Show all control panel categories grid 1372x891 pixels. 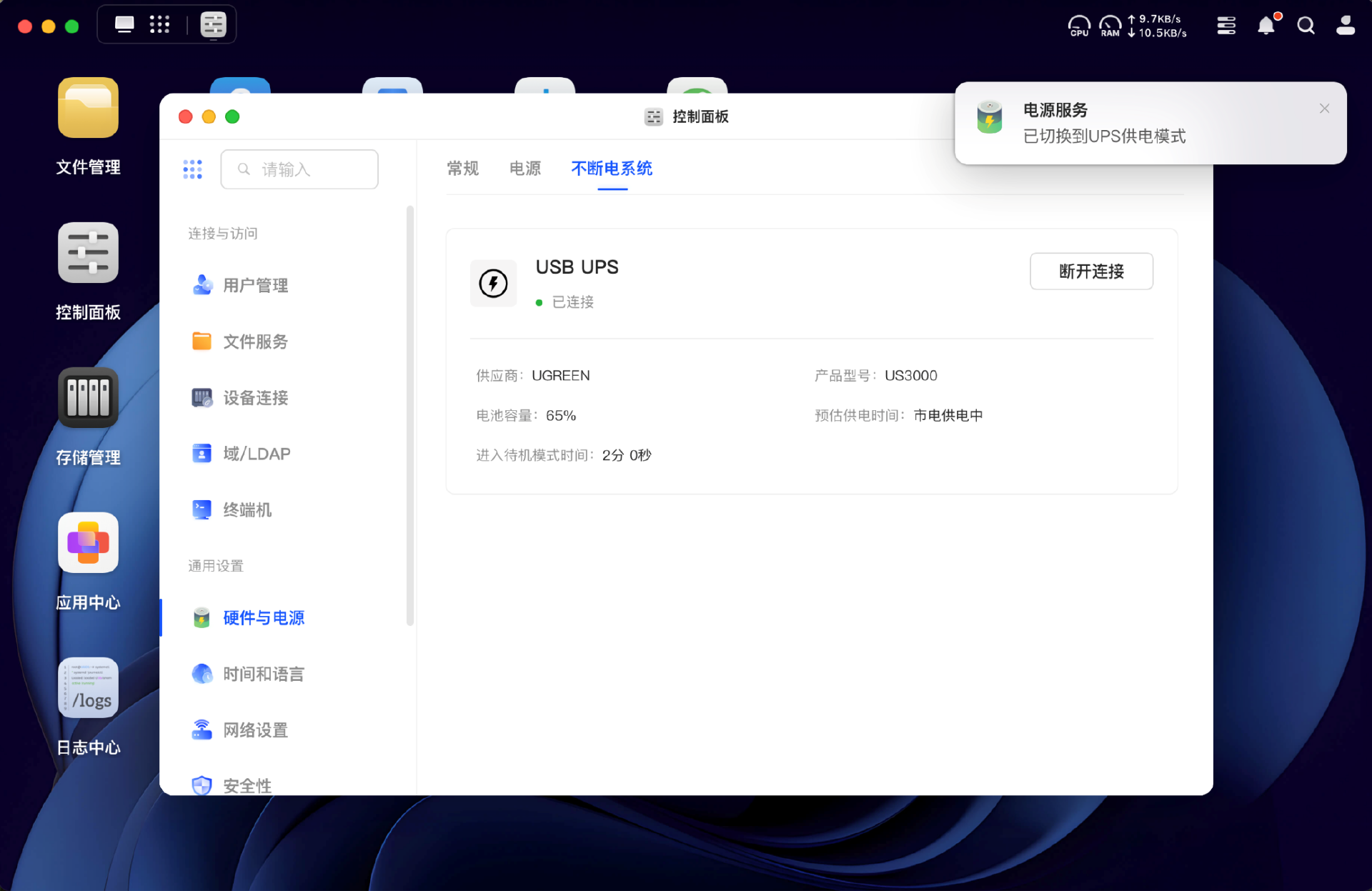[x=192, y=169]
